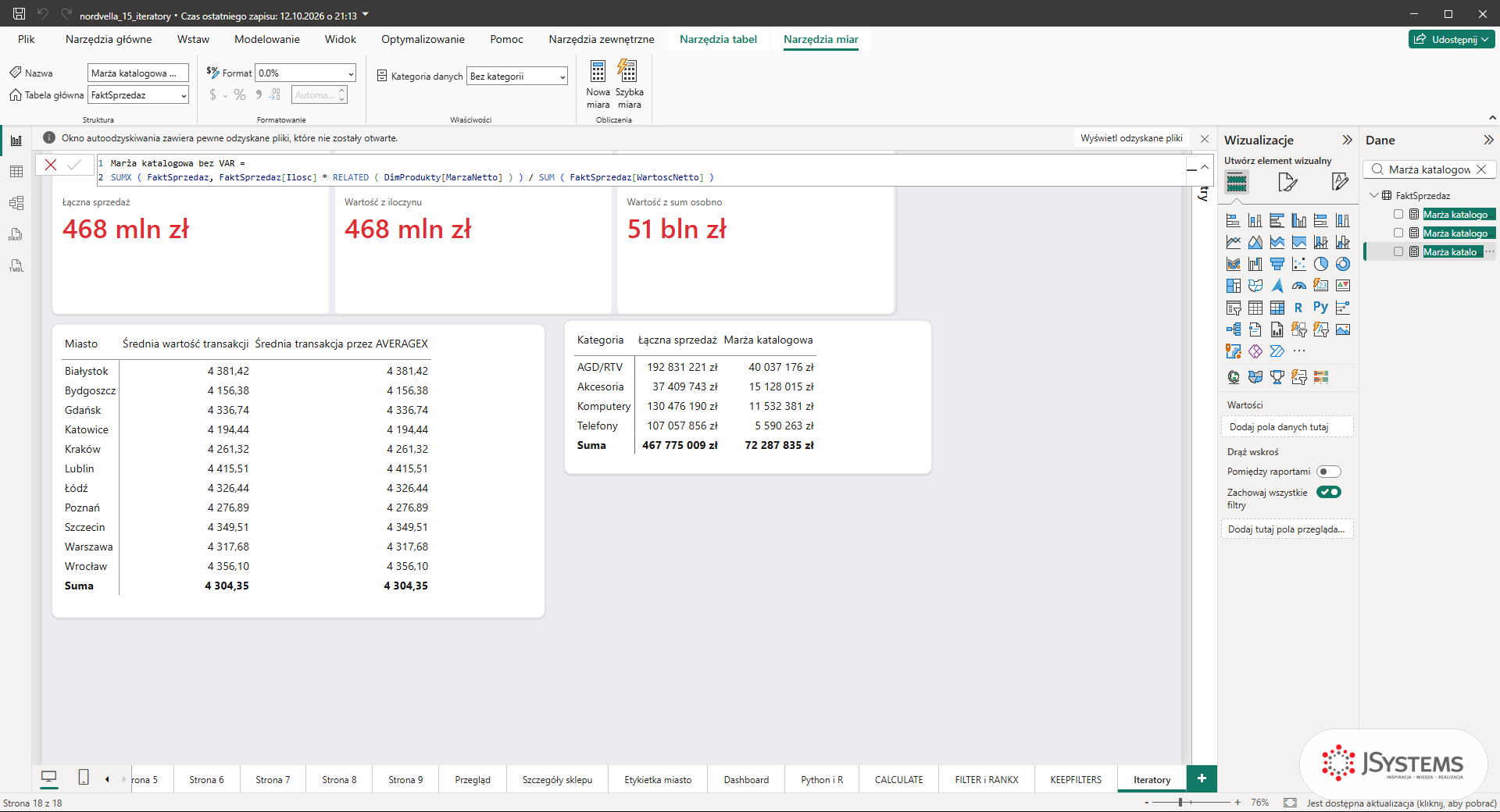Switch to Report view in left sidebar

tap(16, 141)
